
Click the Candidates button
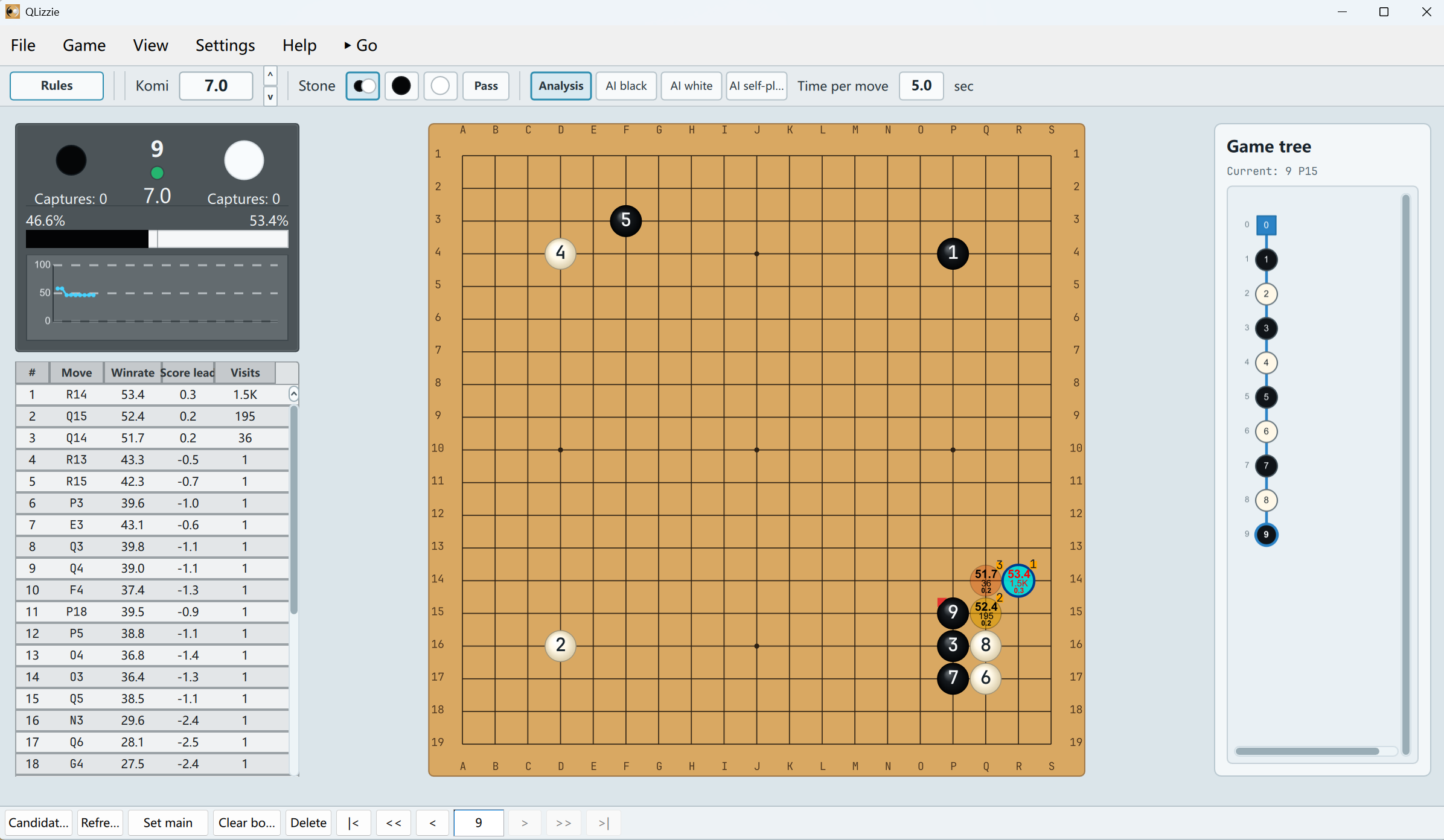[39, 823]
